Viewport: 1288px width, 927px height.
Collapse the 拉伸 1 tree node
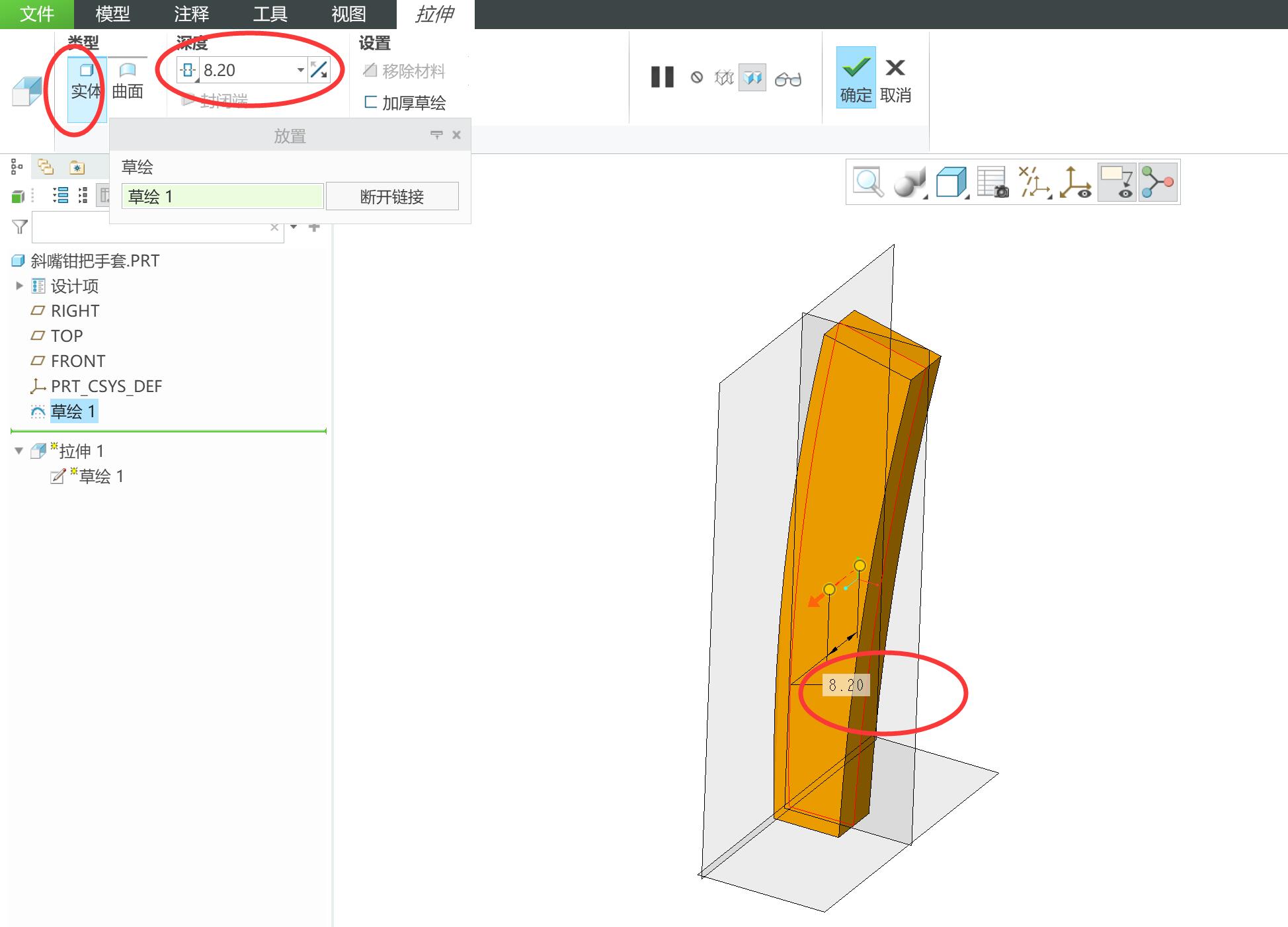[x=19, y=451]
